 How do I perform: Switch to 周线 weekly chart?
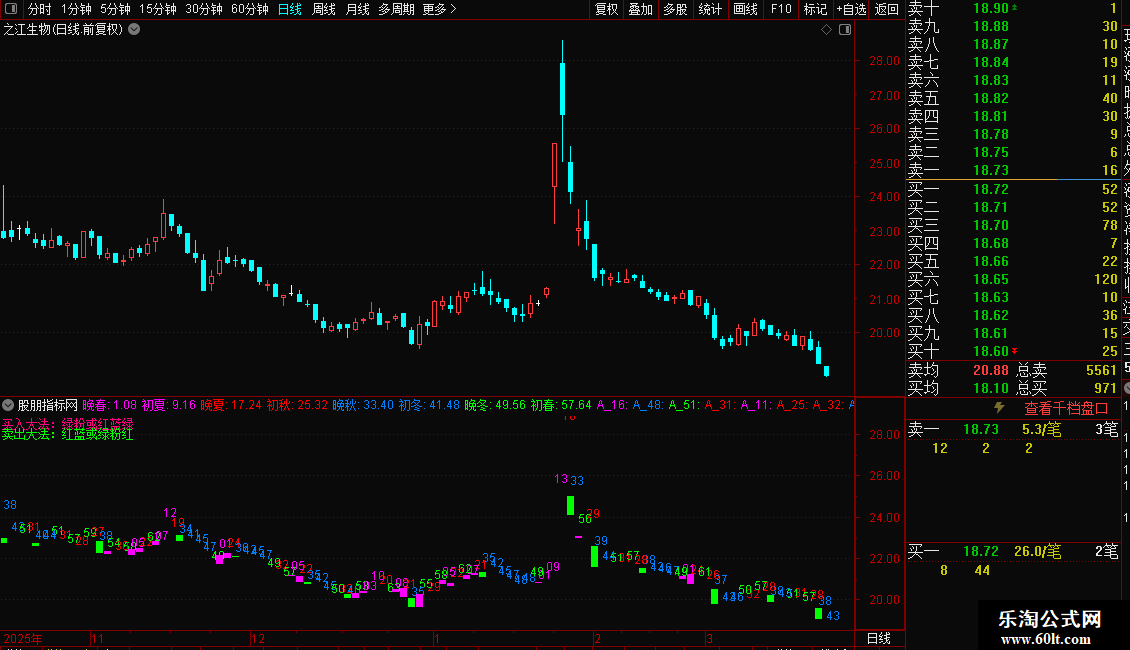pos(324,9)
